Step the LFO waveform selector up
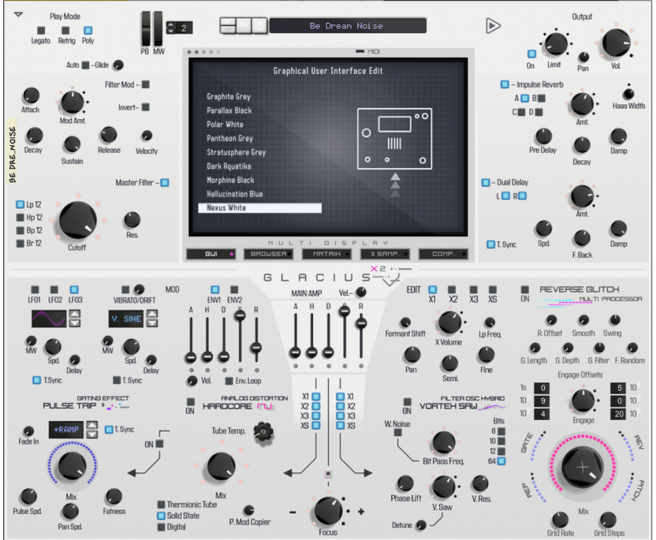Viewport: 656px width, 540px height. tap(76, 313)
